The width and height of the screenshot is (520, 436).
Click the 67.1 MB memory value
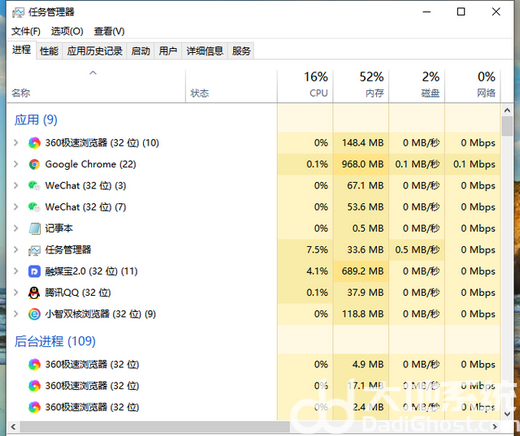tap(365, 186)
